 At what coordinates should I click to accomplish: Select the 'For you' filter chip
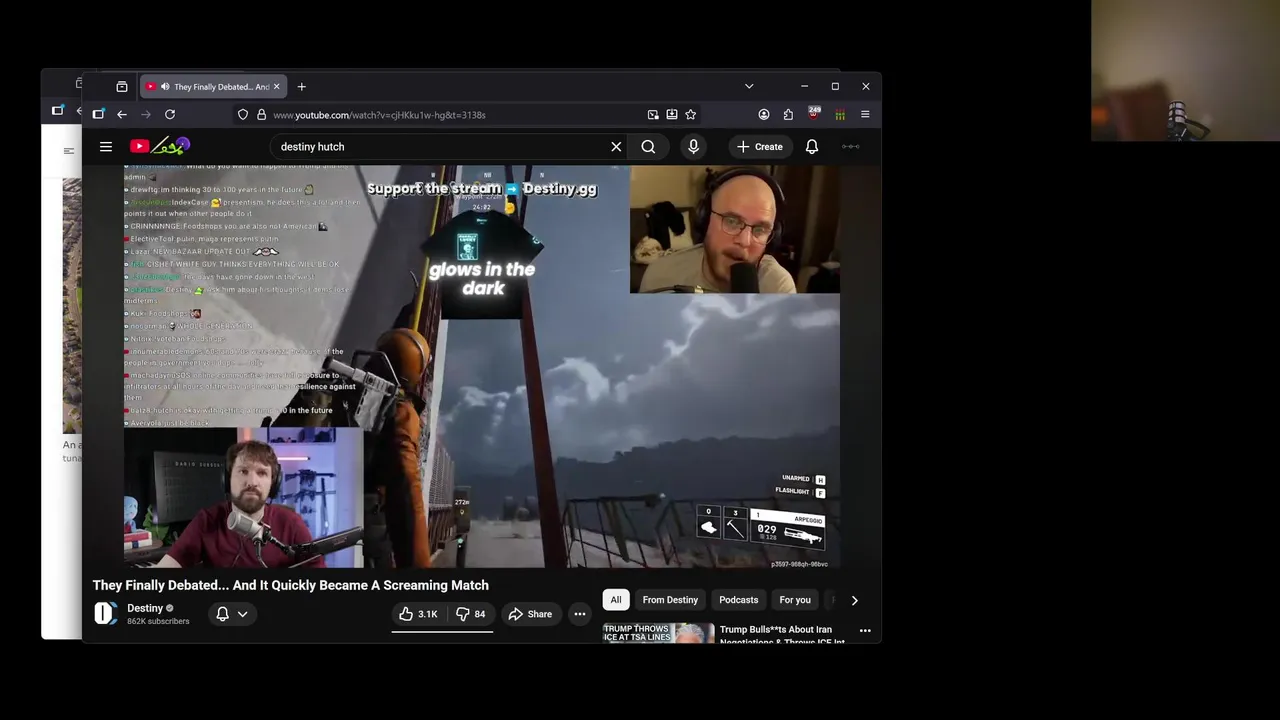tap(795, 600)
